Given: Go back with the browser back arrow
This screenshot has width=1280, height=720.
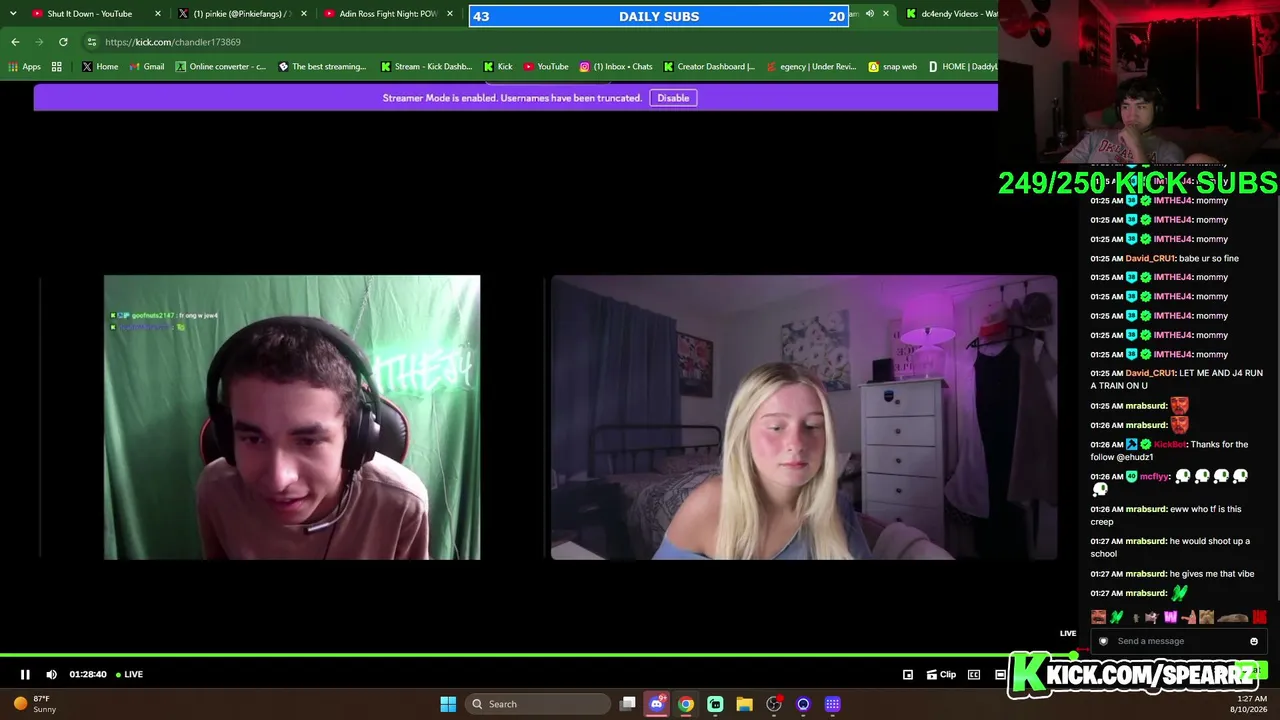Looking at the screenshot, I should (x=15, y=42).
